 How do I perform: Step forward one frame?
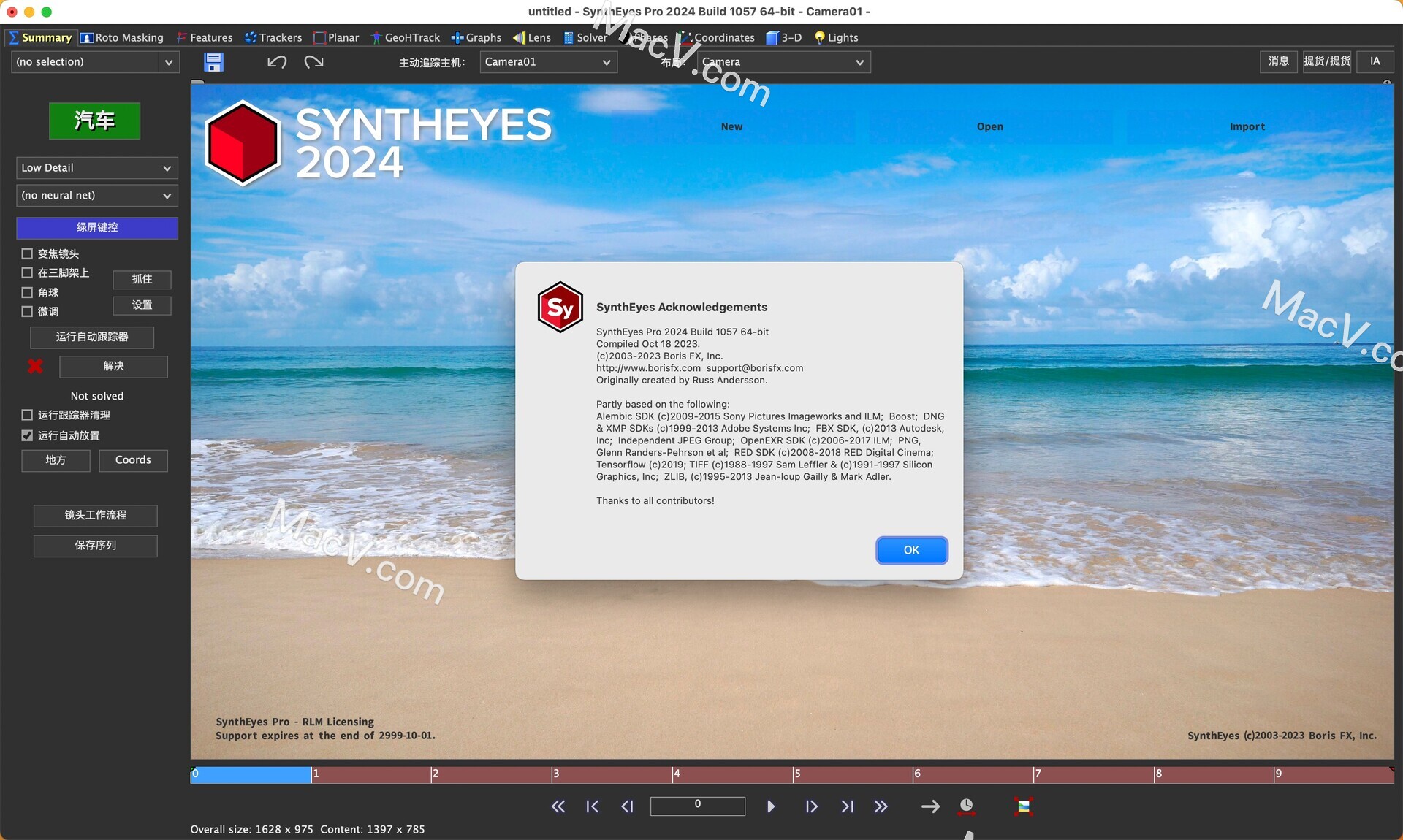point(811,806)
